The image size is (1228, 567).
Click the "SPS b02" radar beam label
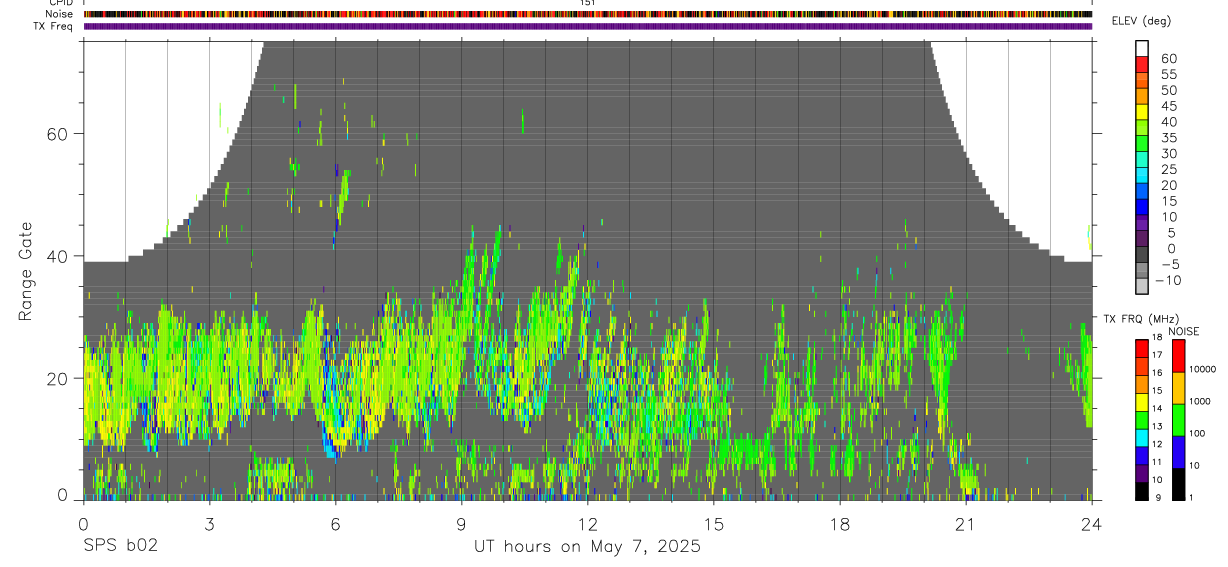120,547
